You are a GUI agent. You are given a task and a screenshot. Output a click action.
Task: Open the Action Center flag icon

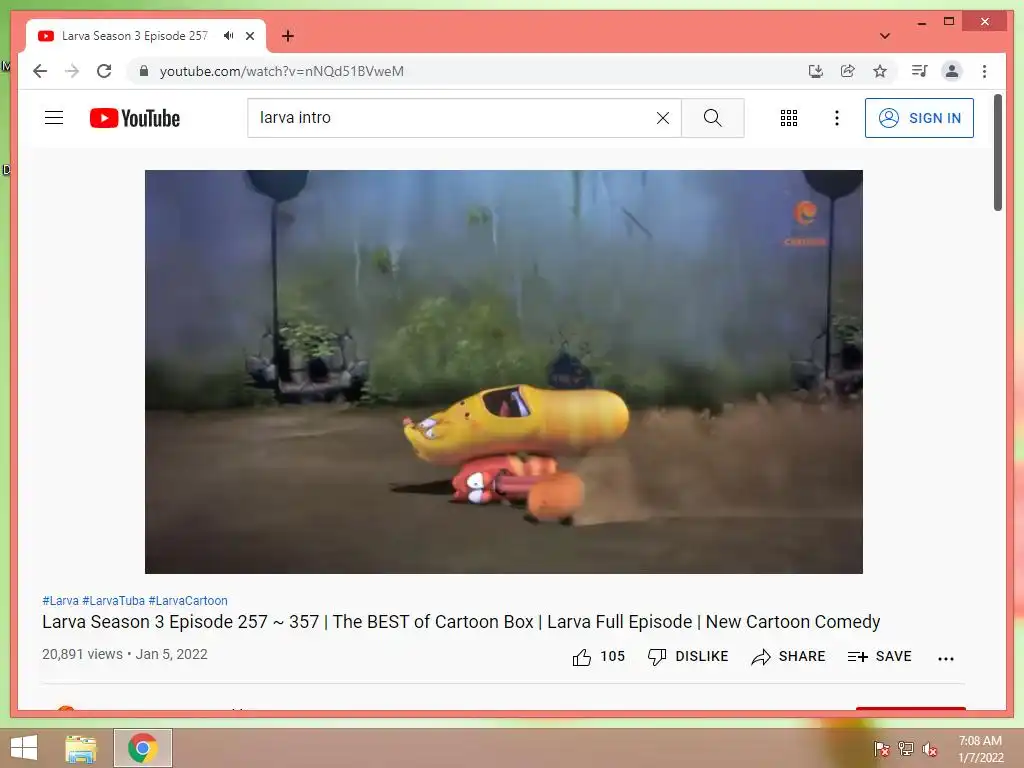click(881, 749)
